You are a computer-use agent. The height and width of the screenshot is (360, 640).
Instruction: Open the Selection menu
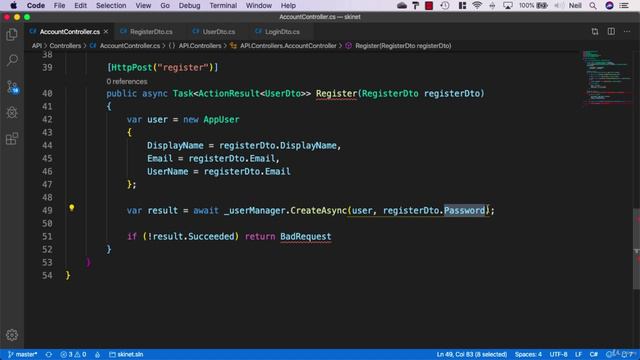click(x=111, y=6)
